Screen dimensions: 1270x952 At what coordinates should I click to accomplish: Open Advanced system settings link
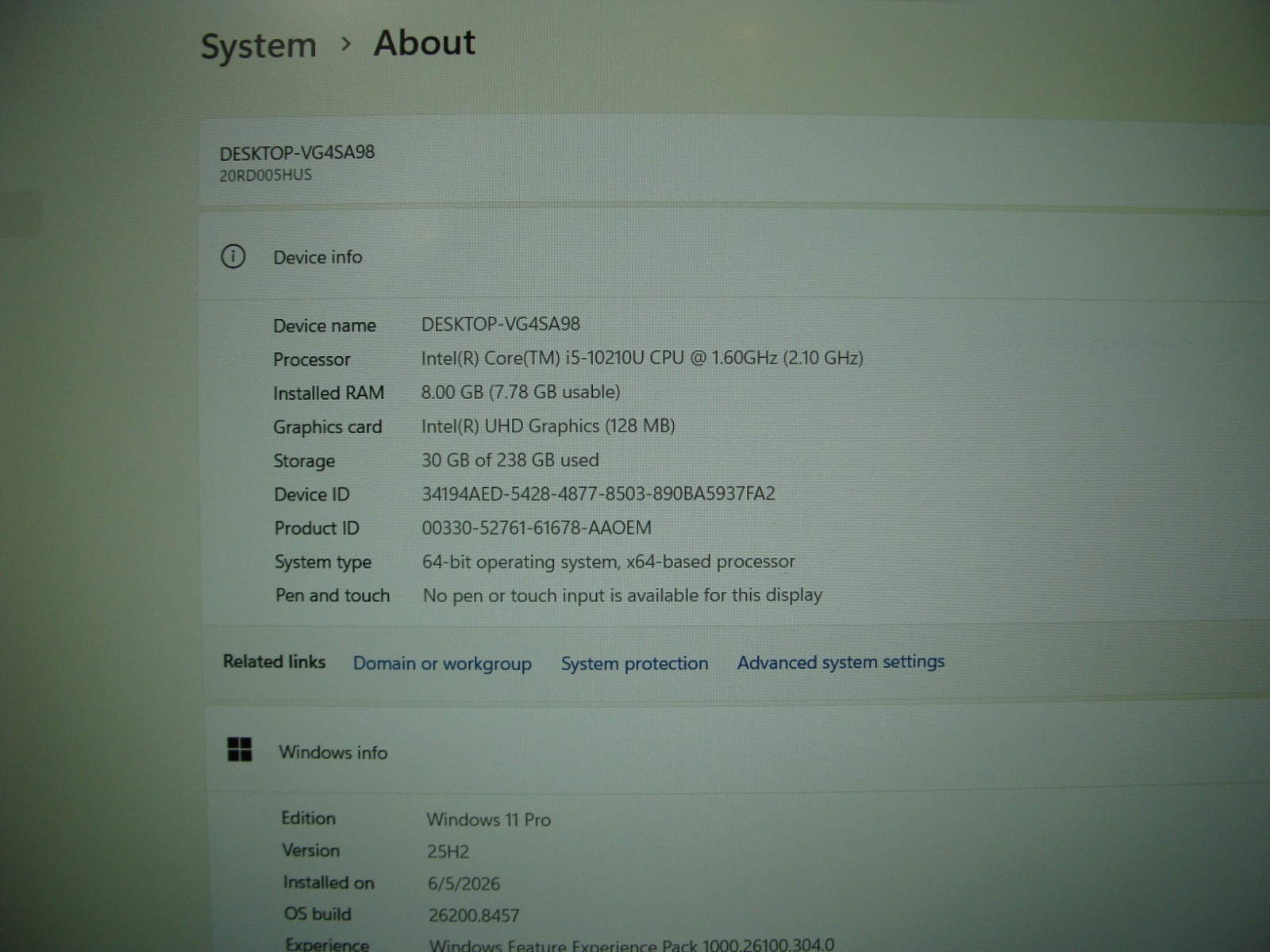(x=841, y=662)
